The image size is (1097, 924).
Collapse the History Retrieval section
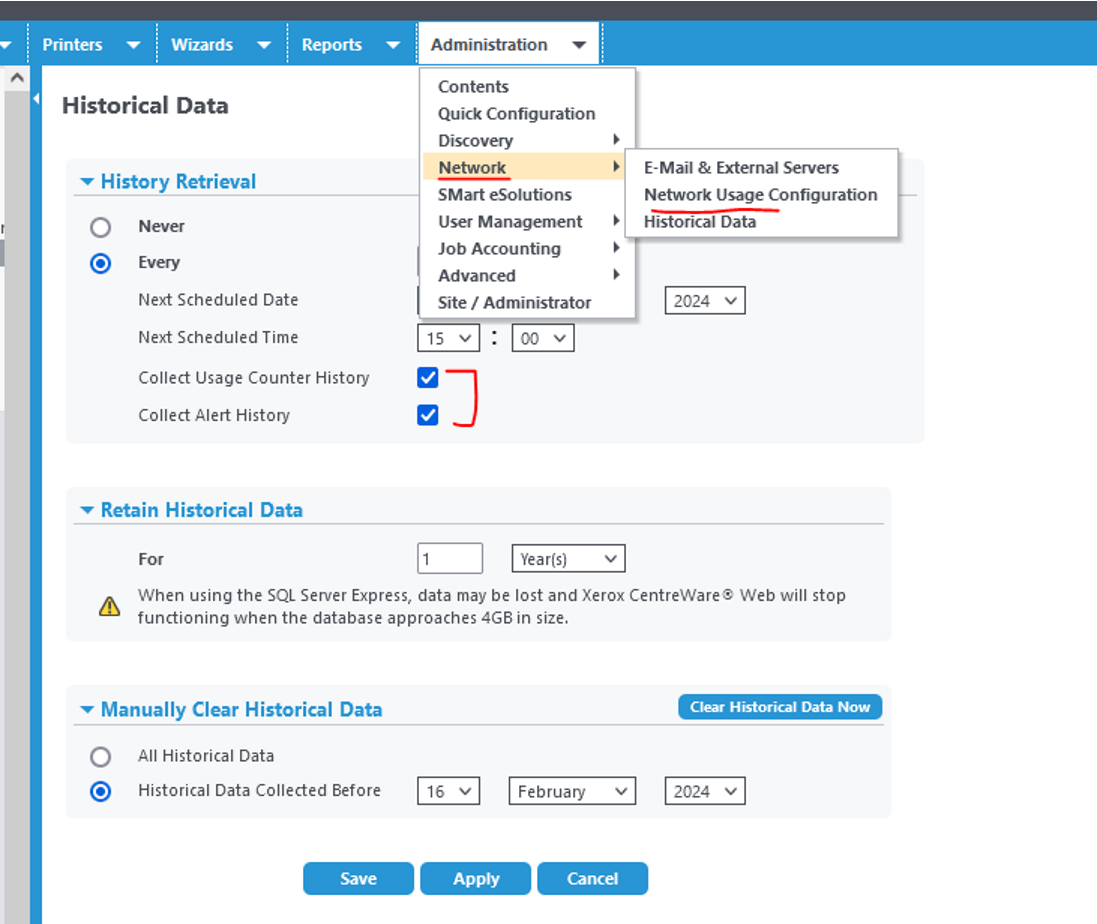pyautogui.click(x=87, y=181)
